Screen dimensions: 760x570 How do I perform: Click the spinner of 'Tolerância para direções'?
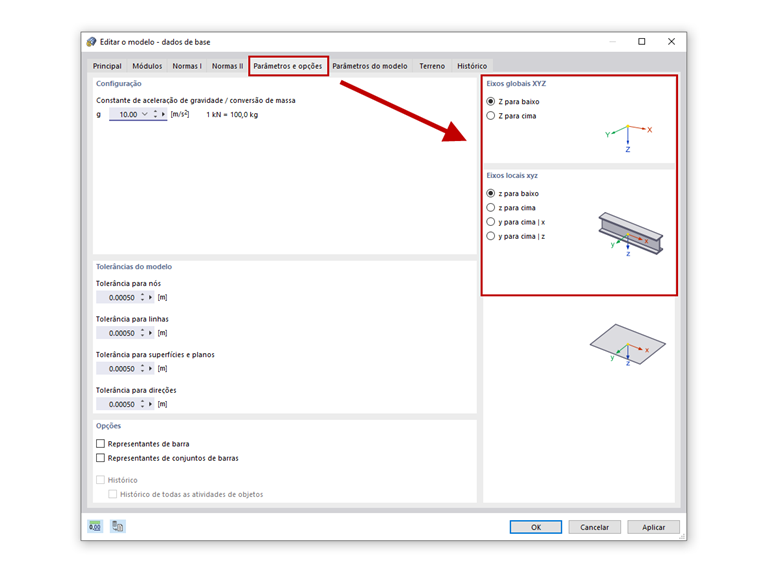pyautogui.click(x=142, y=404)
